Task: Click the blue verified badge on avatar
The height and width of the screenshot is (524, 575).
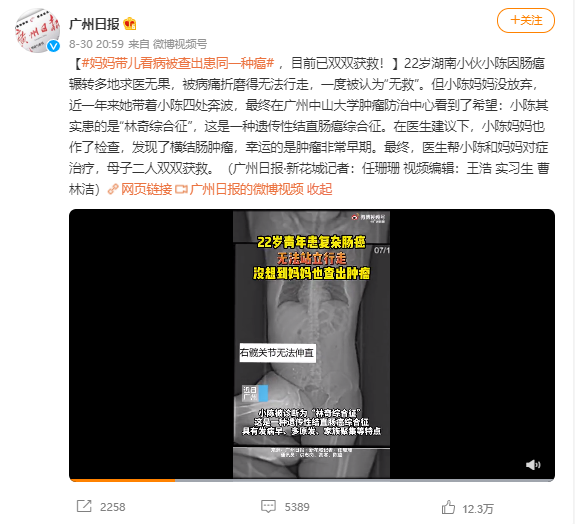Action: (x=54, y=46)
